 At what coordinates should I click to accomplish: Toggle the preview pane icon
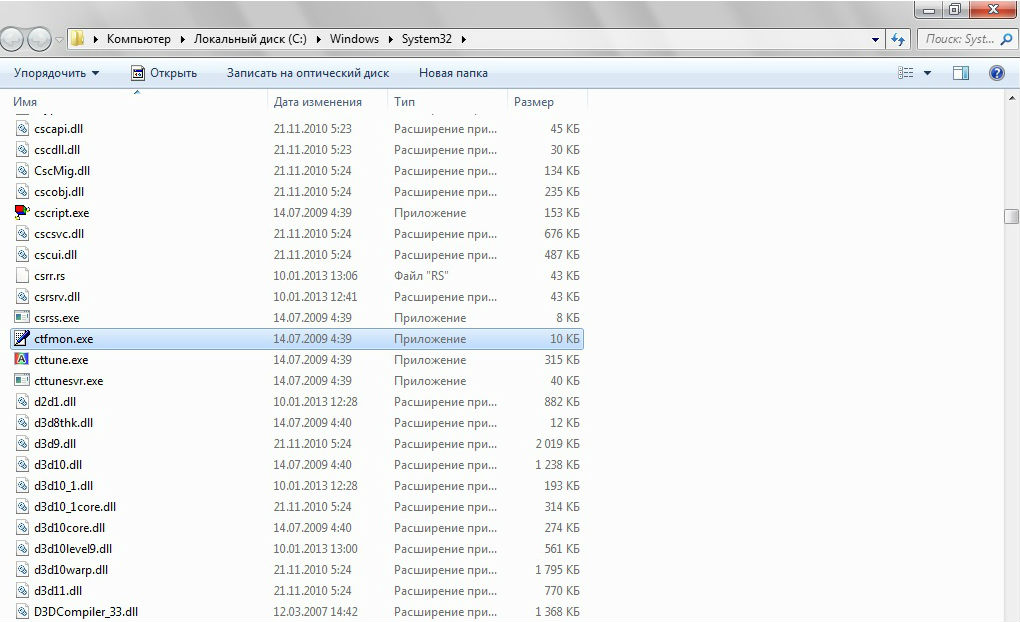[x=961, y=73]
